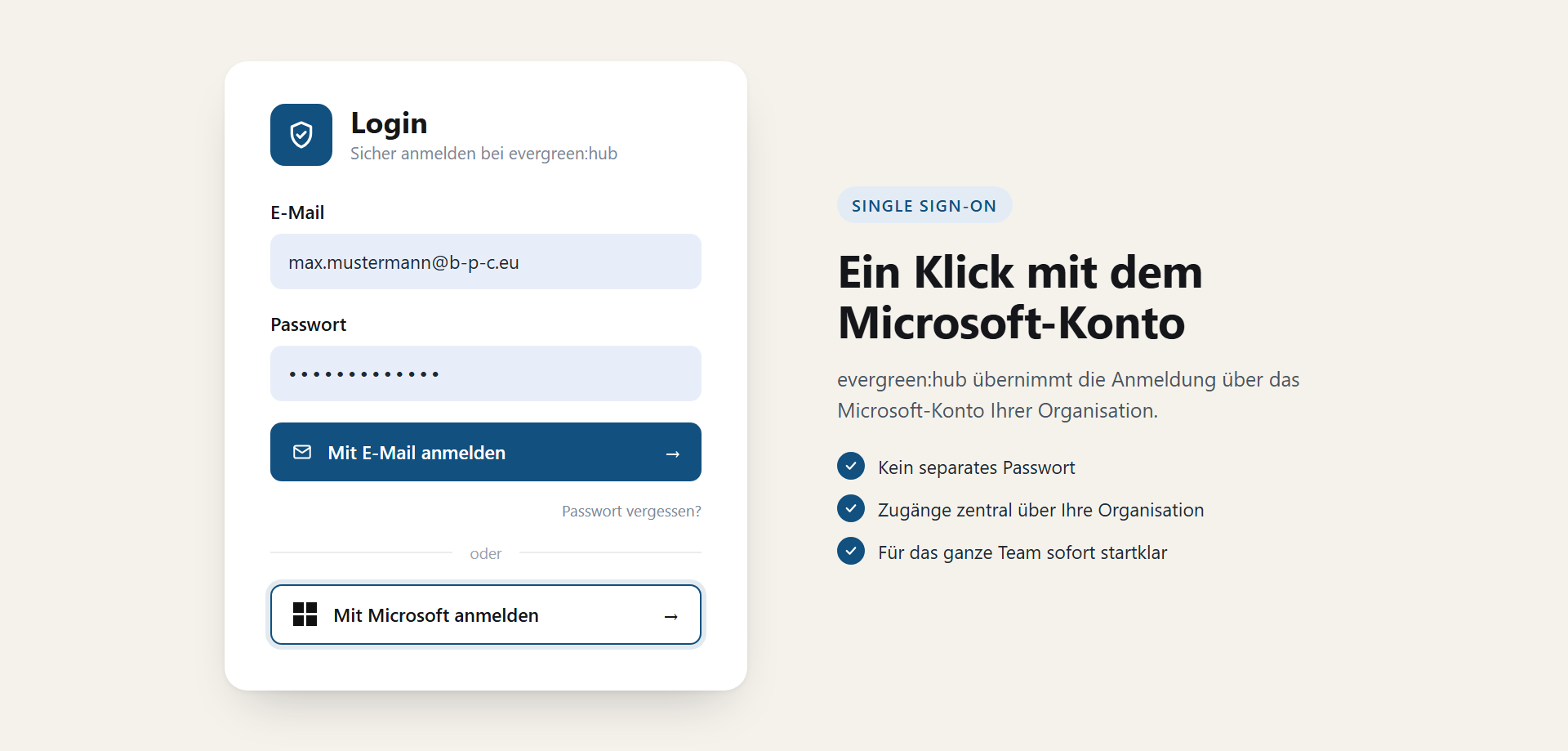The image size is (1568, 751).
Task: Open the Passwort vergessen? link
Action: click(631, 512)
